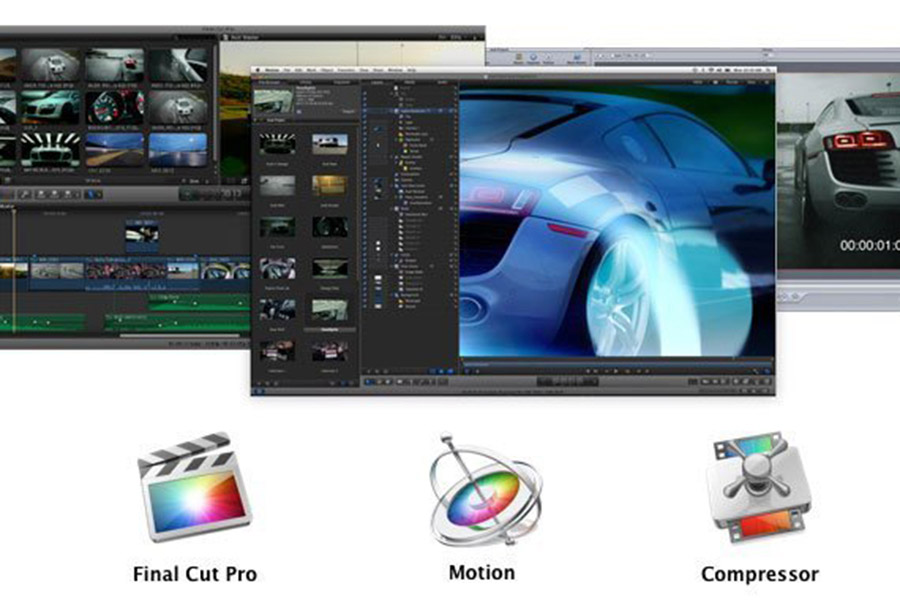Expand a nested folder in Motion's layer tree

(390, 139)
